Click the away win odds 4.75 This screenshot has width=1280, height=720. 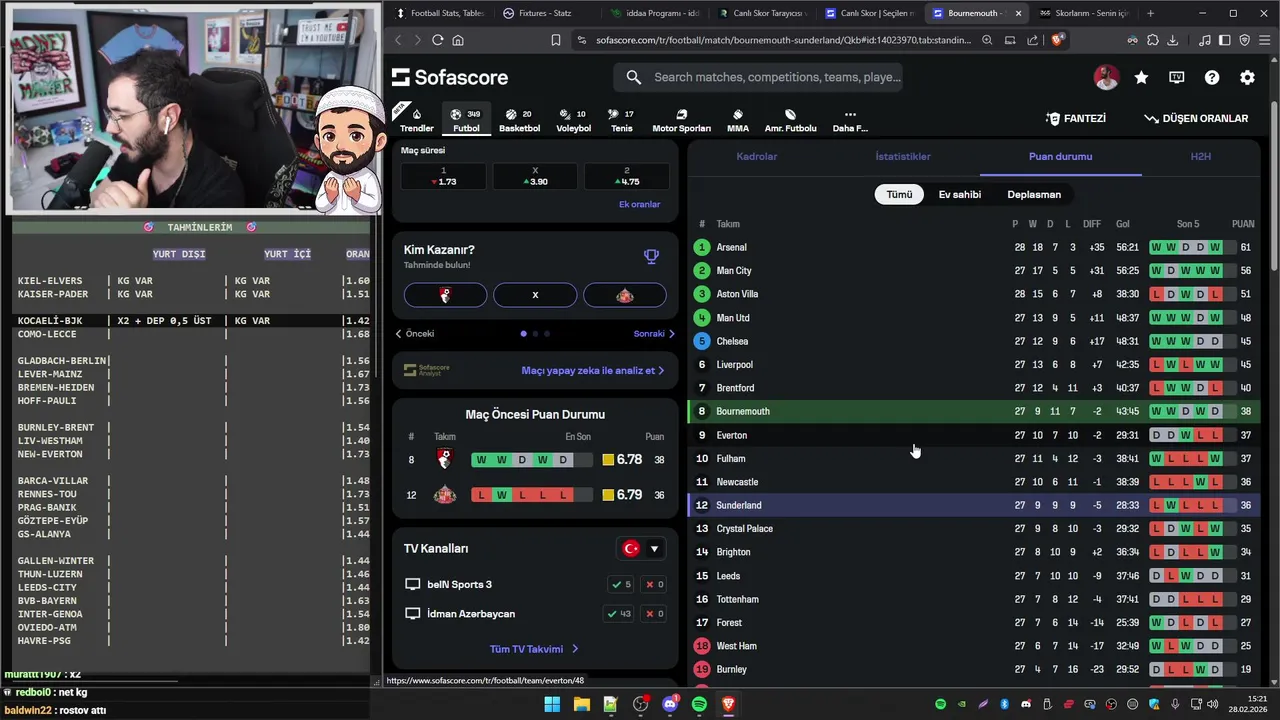point(627,176)
